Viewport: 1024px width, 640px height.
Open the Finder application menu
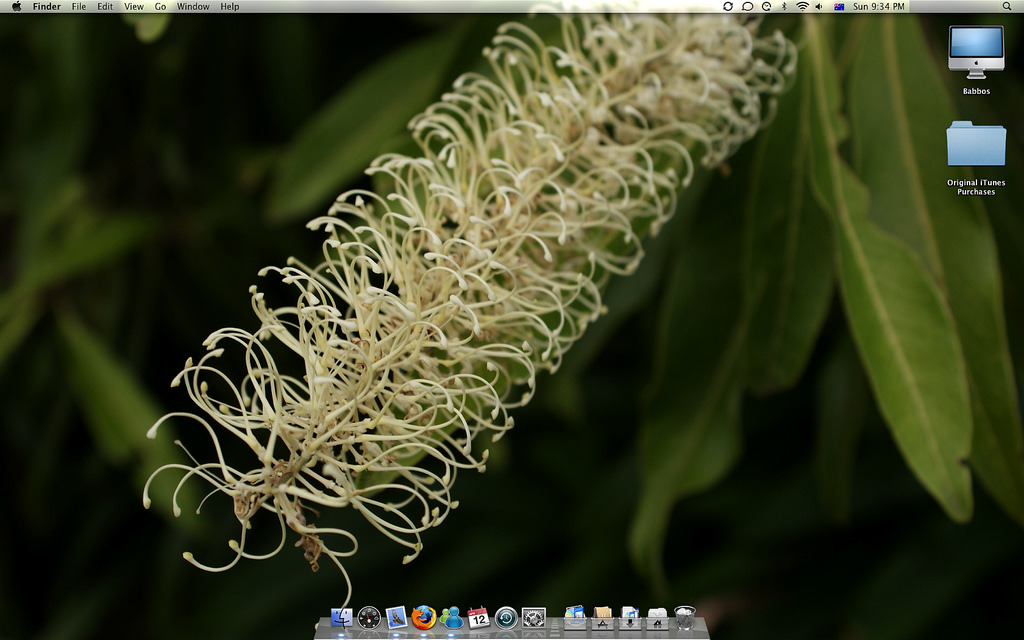tap(46, 7)
